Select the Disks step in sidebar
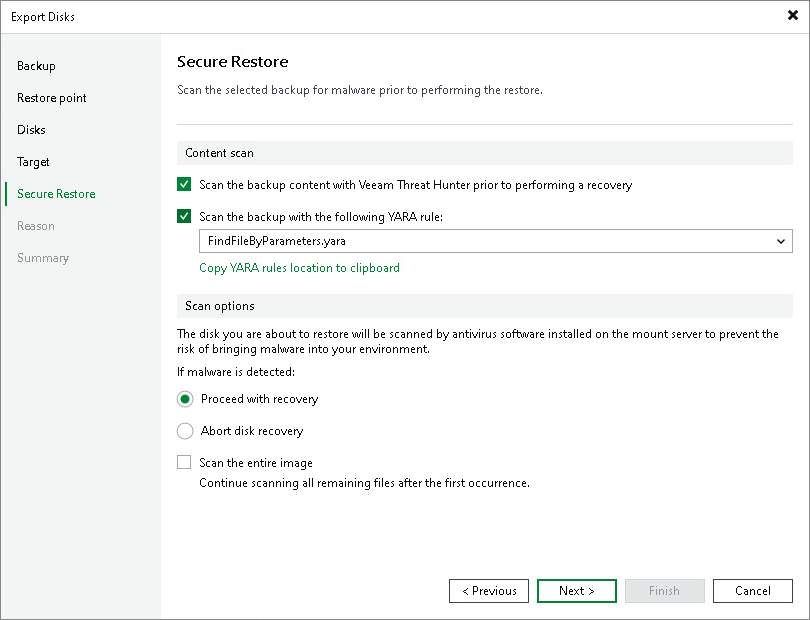 tap(30, 129)
